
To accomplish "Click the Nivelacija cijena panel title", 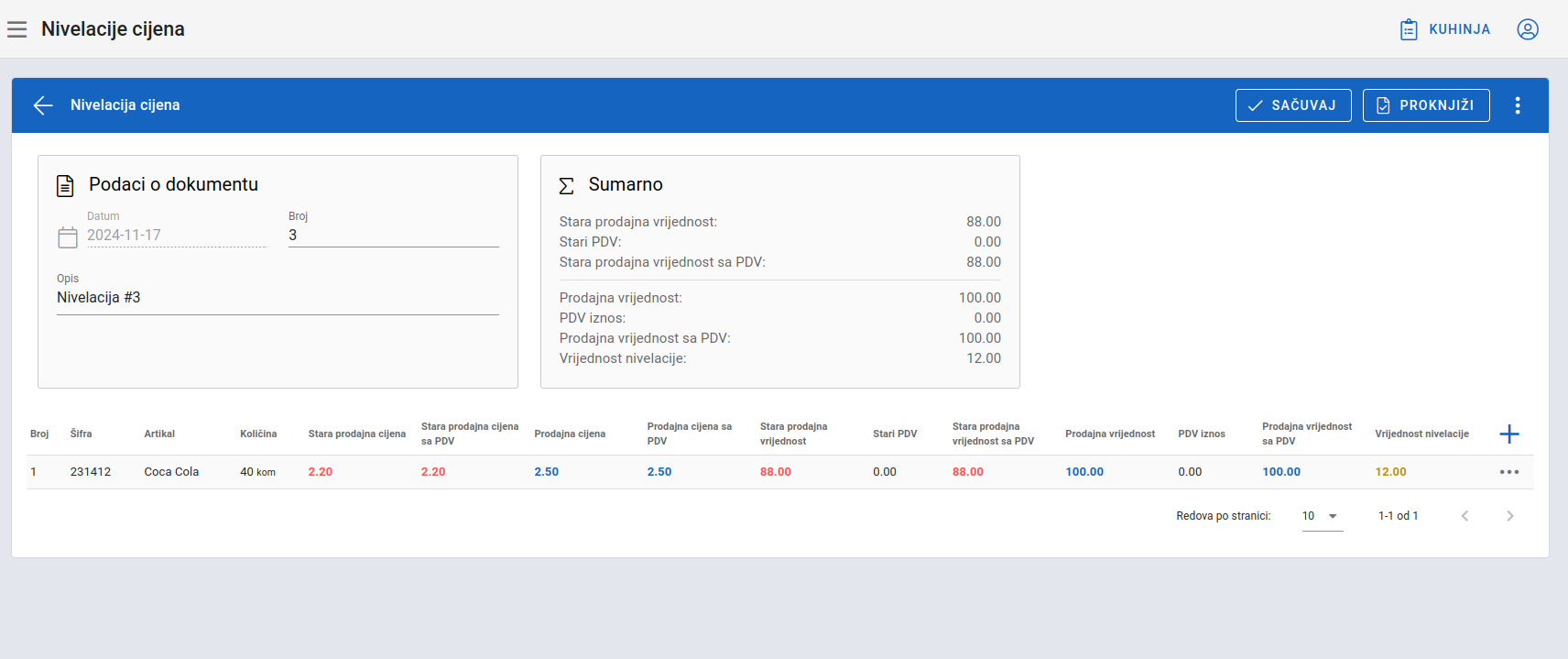I will 125,105.
